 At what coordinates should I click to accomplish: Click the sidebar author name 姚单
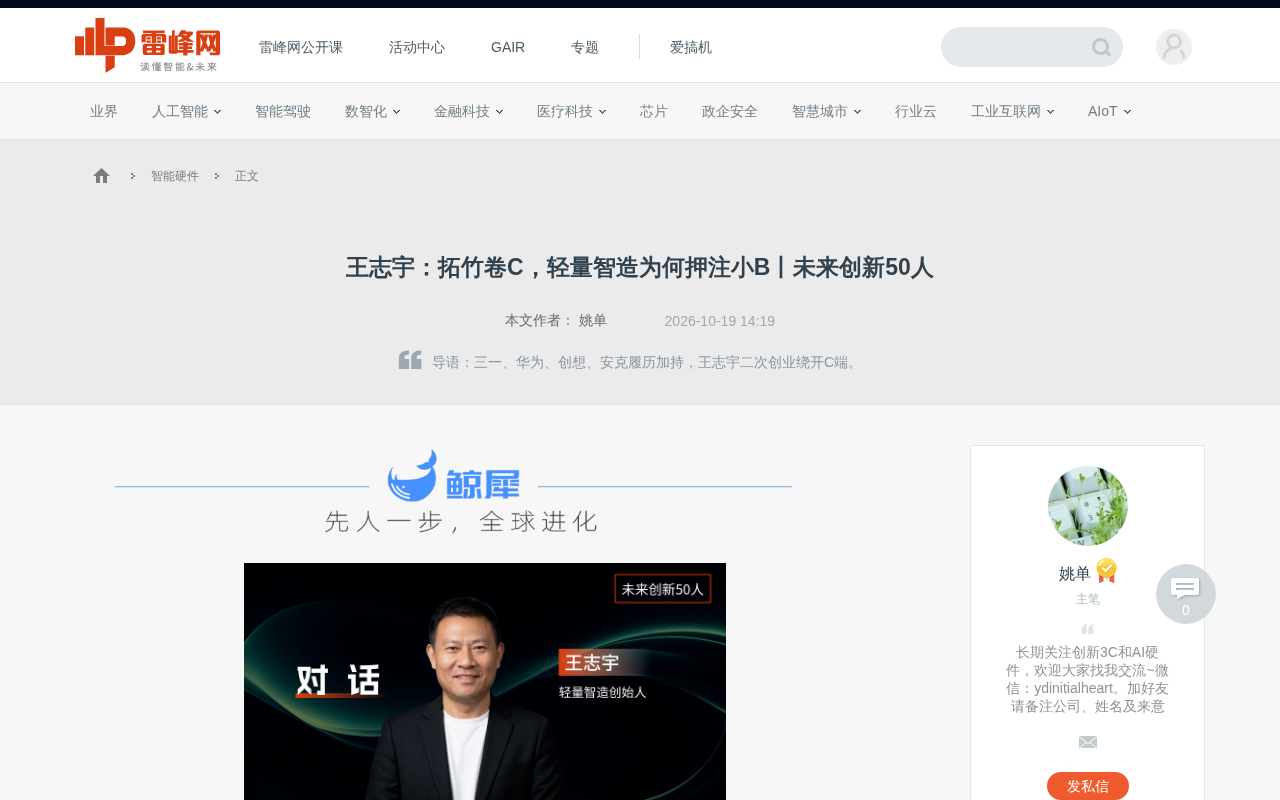tap(1075, 574)
